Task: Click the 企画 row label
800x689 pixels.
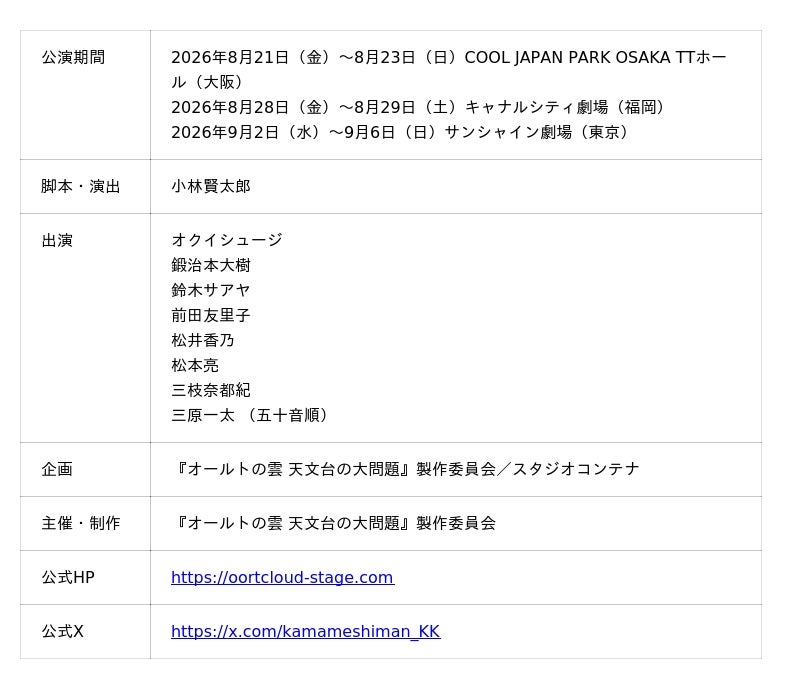Action: (x=57, y=469)
